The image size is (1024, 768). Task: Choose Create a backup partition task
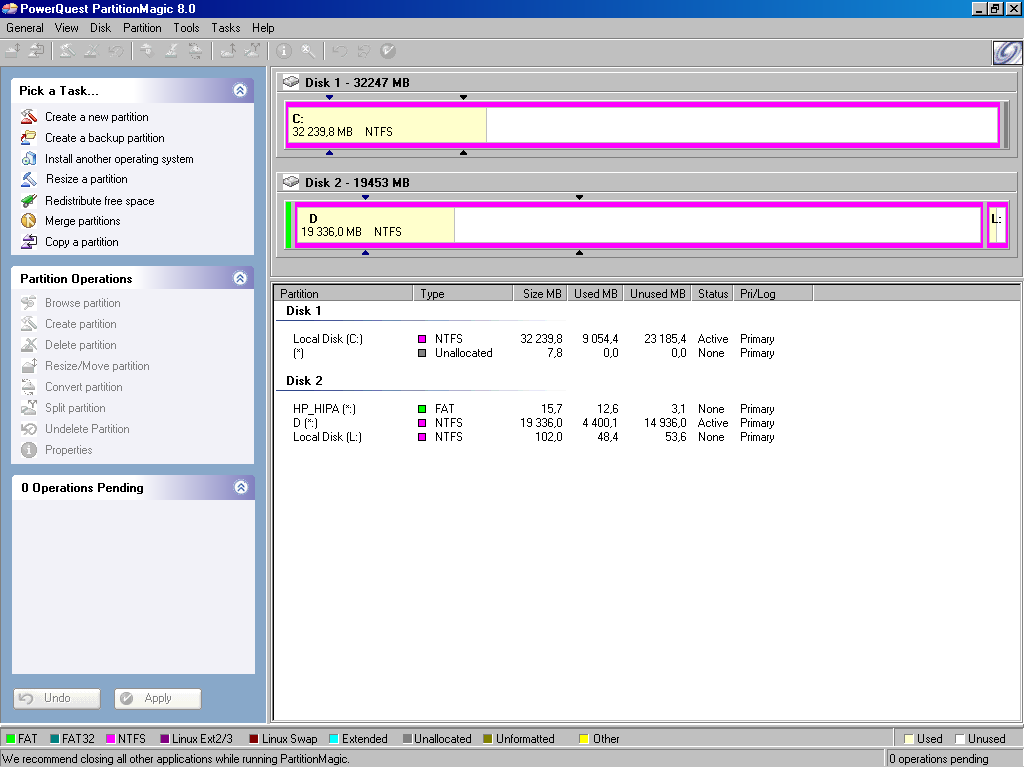pyautogui.click(x=104, y=138)
